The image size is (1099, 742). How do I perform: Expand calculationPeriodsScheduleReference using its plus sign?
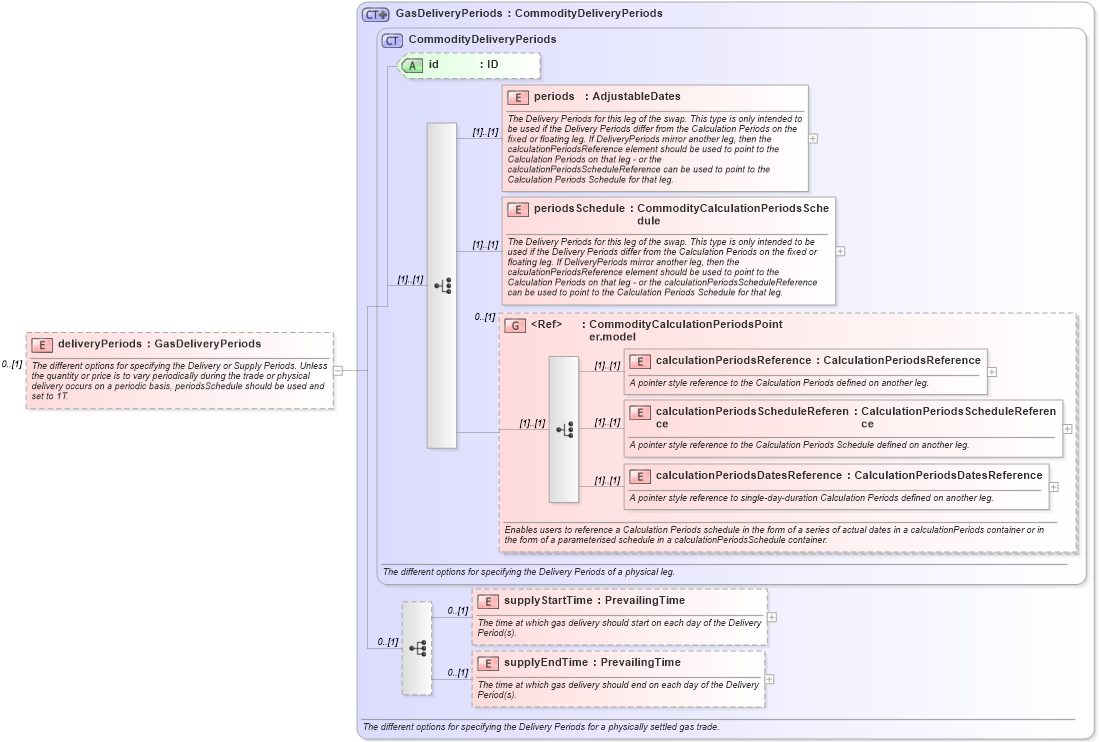1068,428
